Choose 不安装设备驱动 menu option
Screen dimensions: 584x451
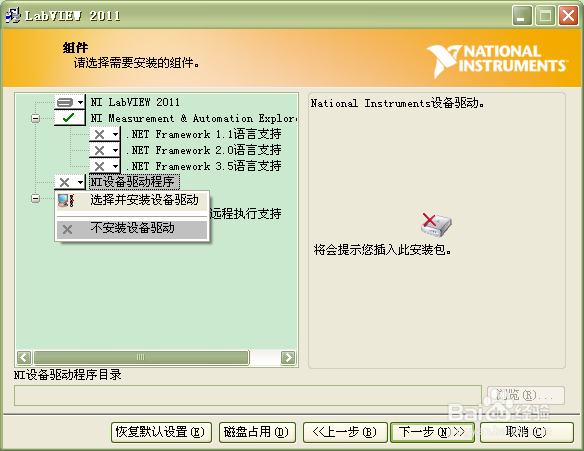coord(132,228)
